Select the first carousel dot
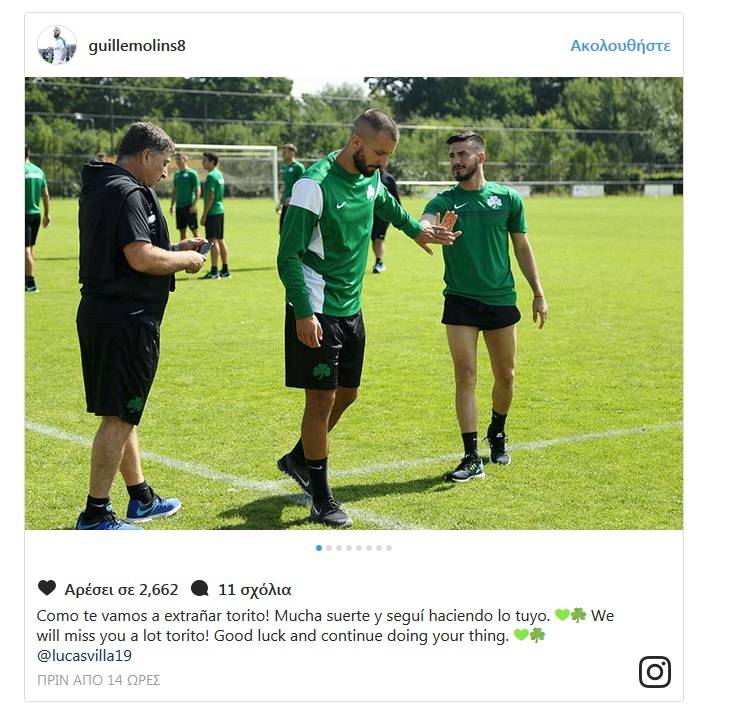 tap(319, 548)
